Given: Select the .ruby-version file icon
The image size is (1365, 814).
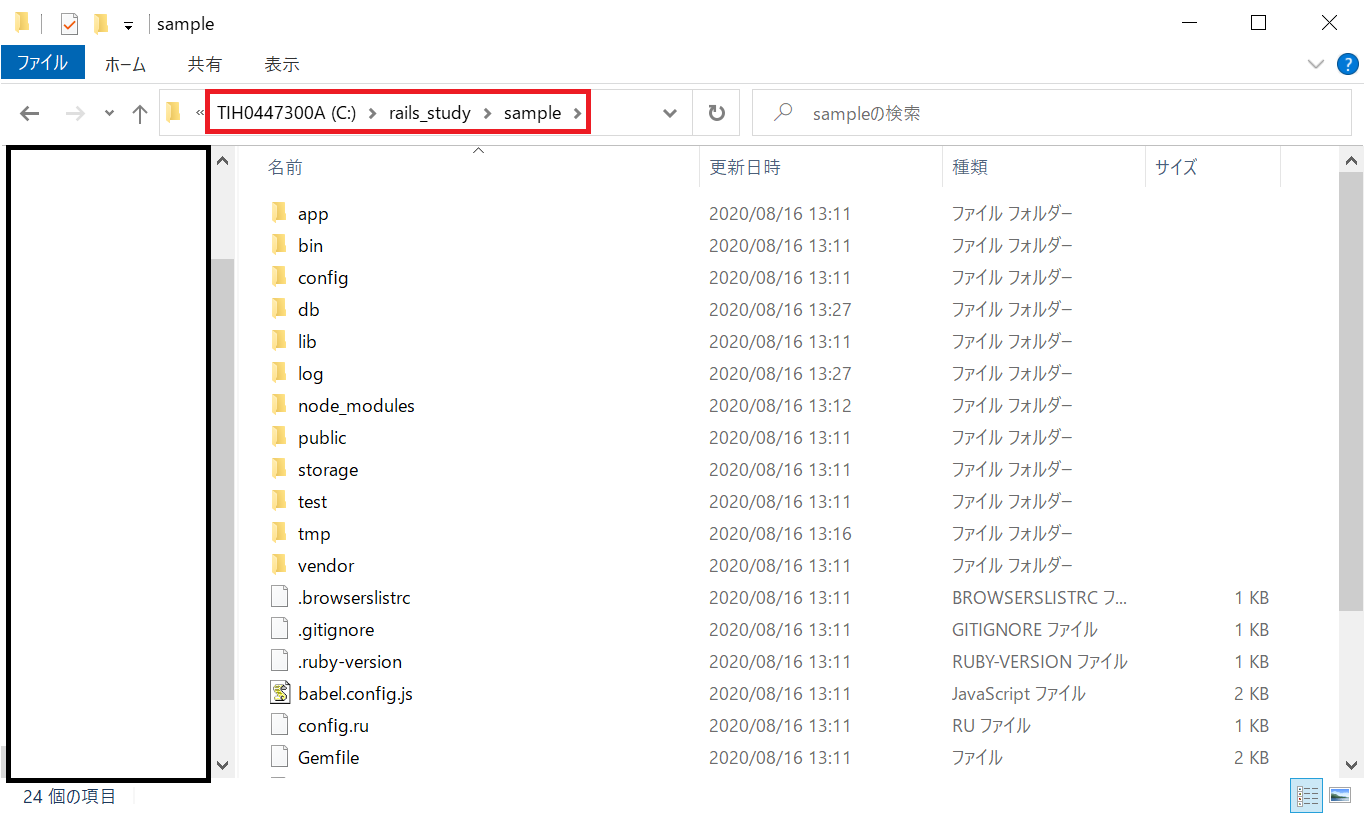Looking at the screenshot, I should click(280, 661).
